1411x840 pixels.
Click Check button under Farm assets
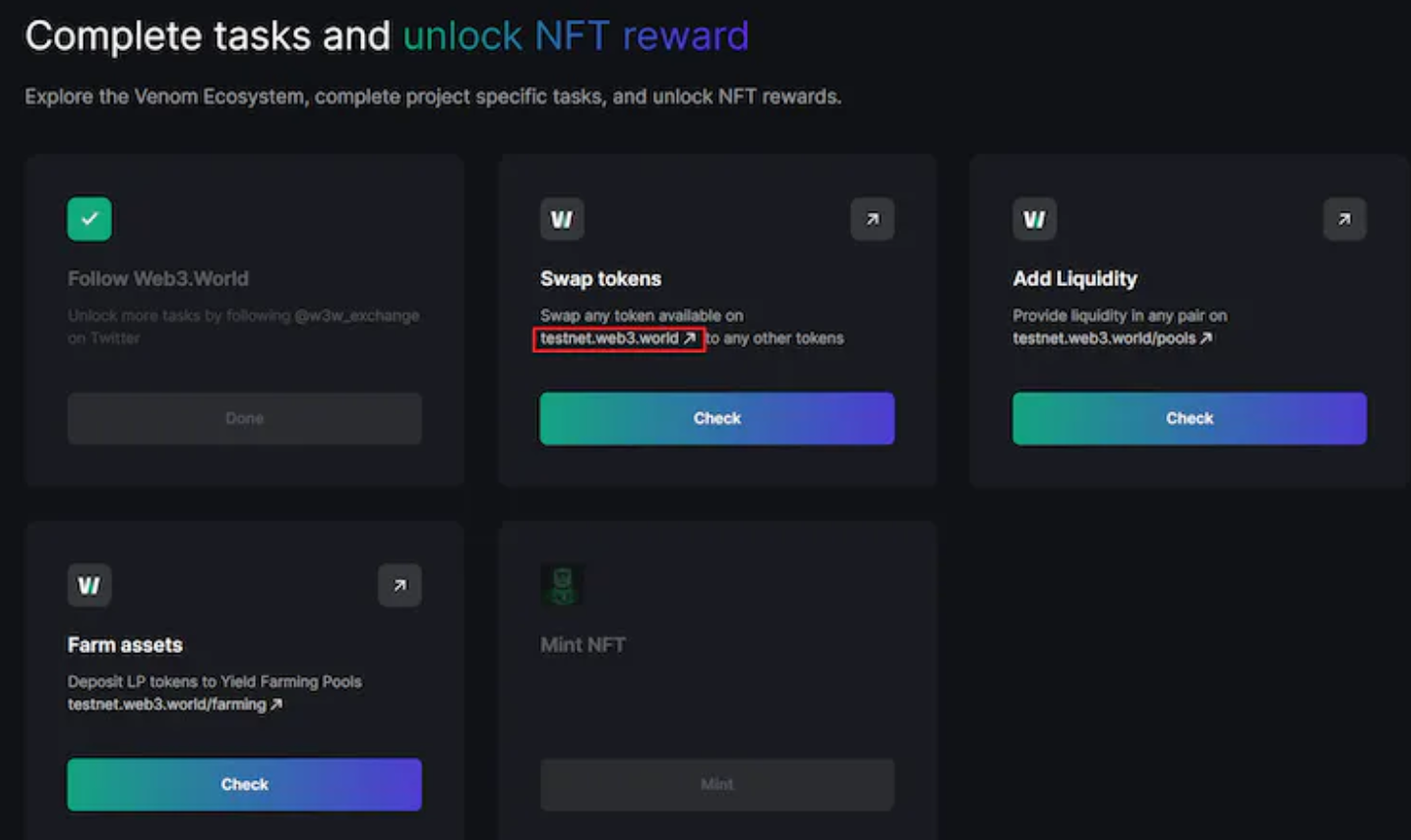coord(244,784)
